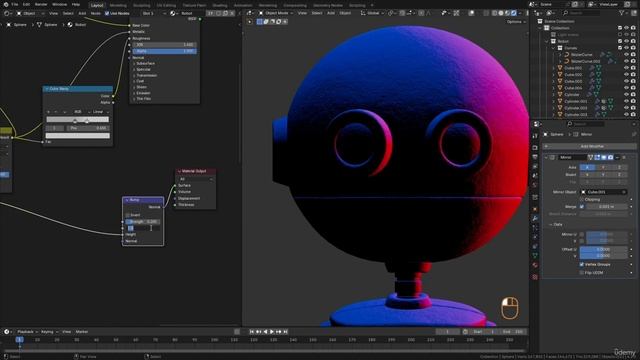Click the Color Ramp stop color swatch
The height and width of the screenshot is (360, 640).
78,136
